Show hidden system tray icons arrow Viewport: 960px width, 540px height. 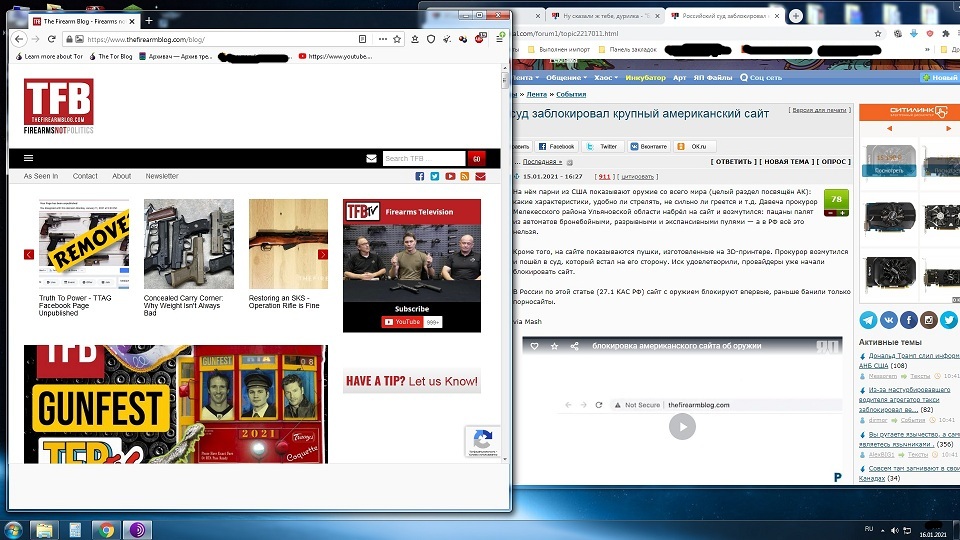coord(882,530)
